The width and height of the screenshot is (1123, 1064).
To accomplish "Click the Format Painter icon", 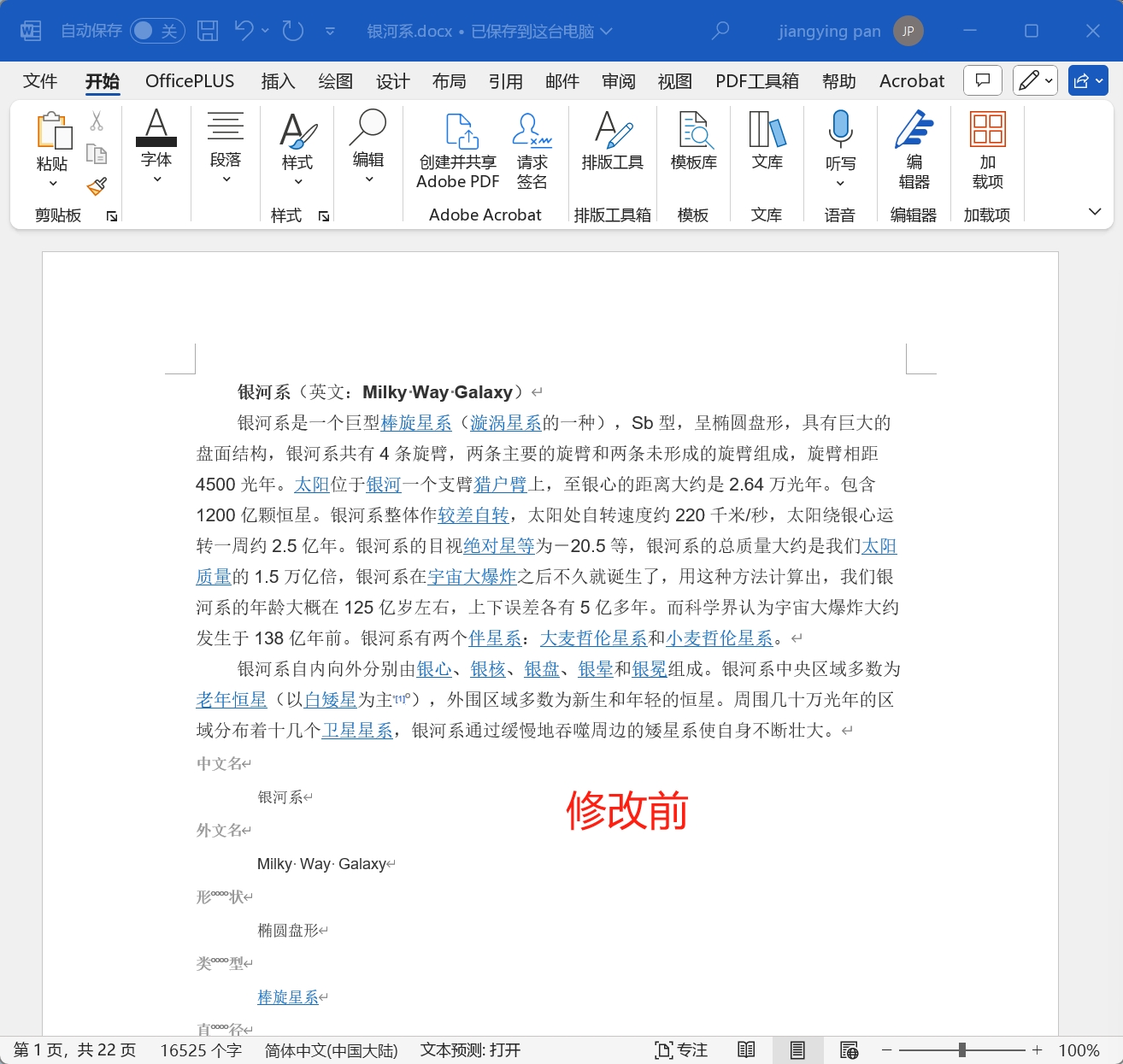I will 97,187.
